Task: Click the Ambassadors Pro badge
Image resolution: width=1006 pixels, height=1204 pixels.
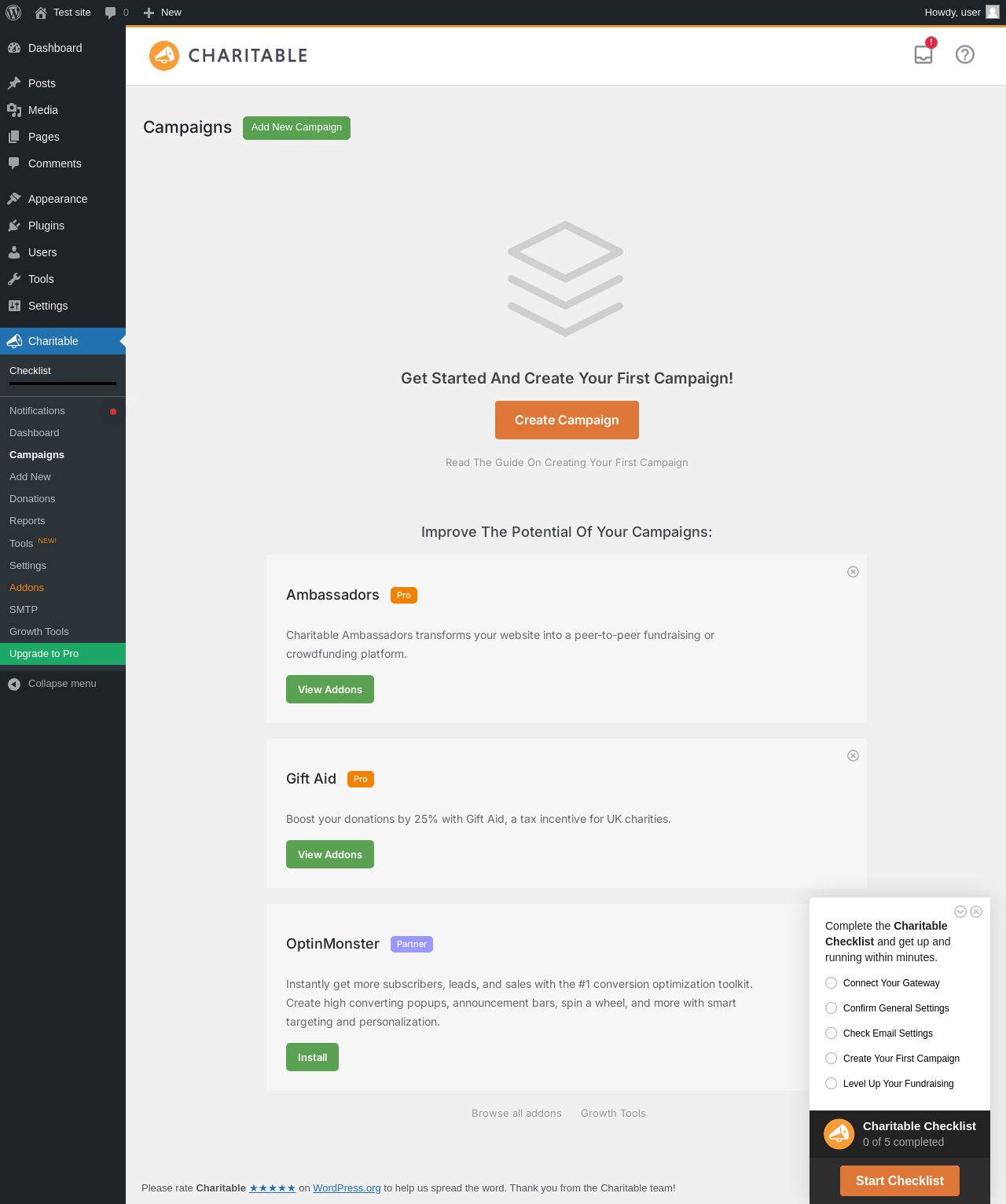Action: [404, 596]
